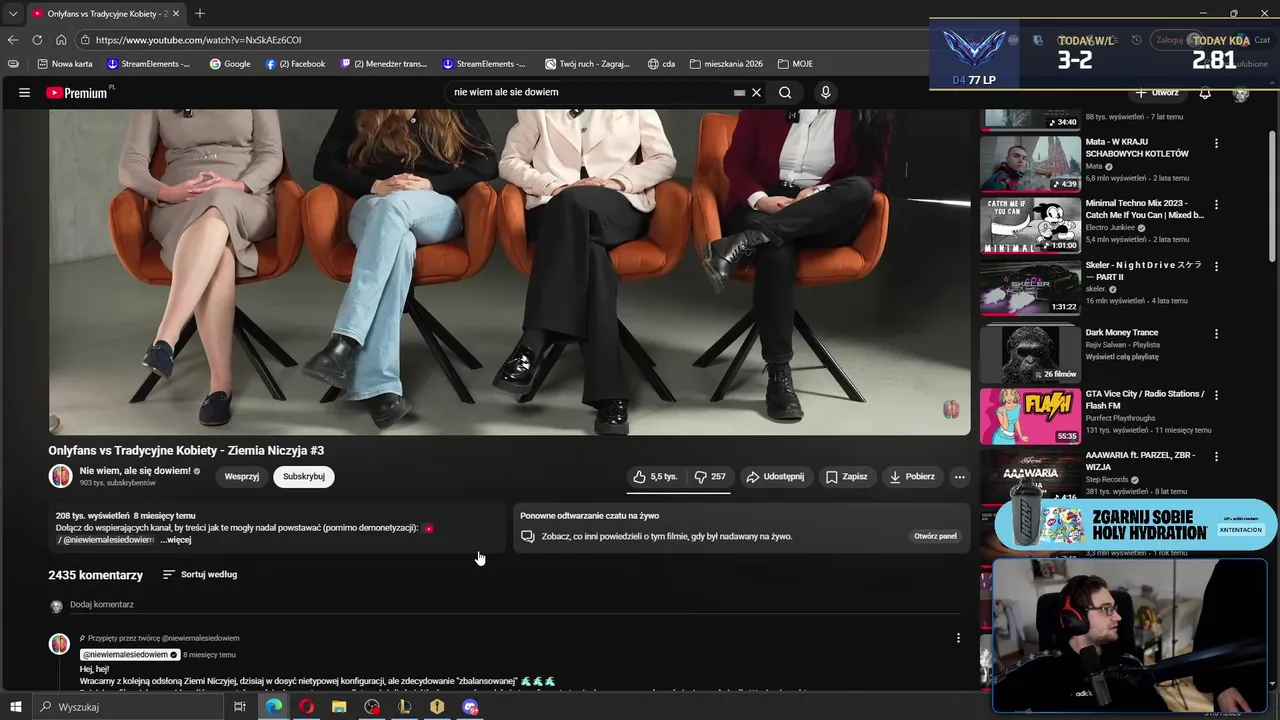
Task: Click the search magnifier button
Action: (785, 92)
